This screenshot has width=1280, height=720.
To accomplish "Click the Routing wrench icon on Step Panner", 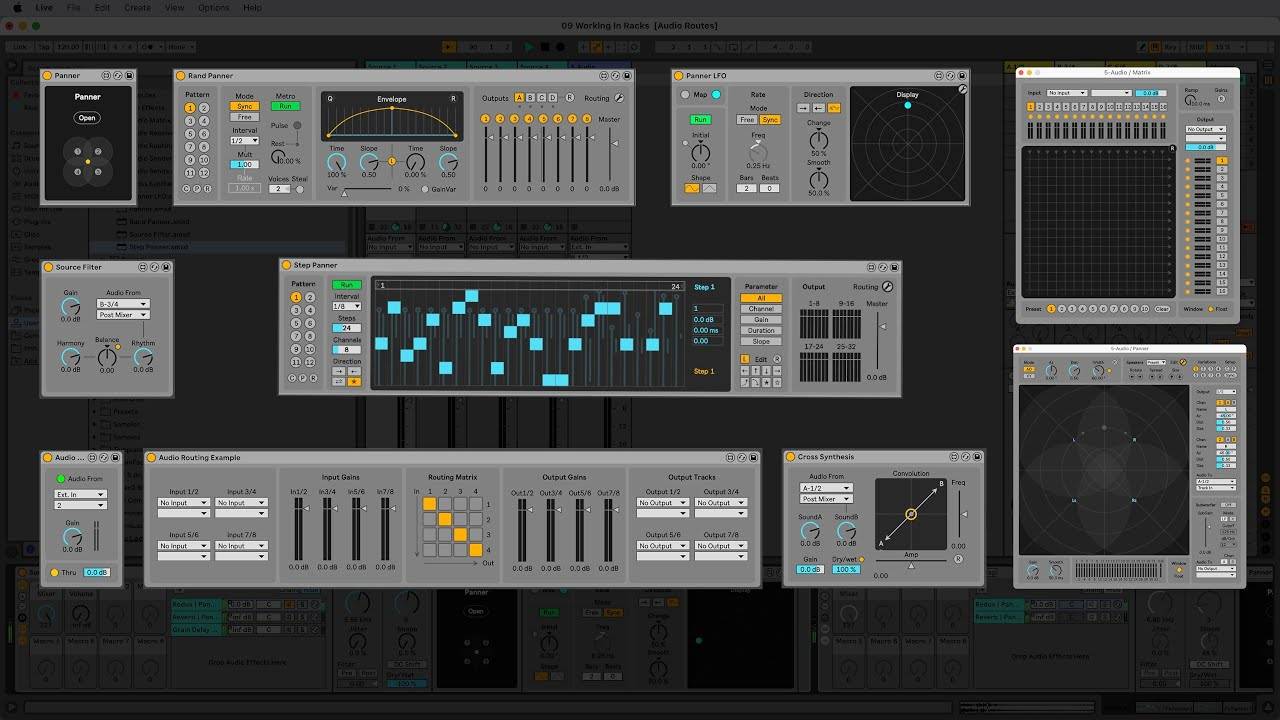I will coord(886,284).
